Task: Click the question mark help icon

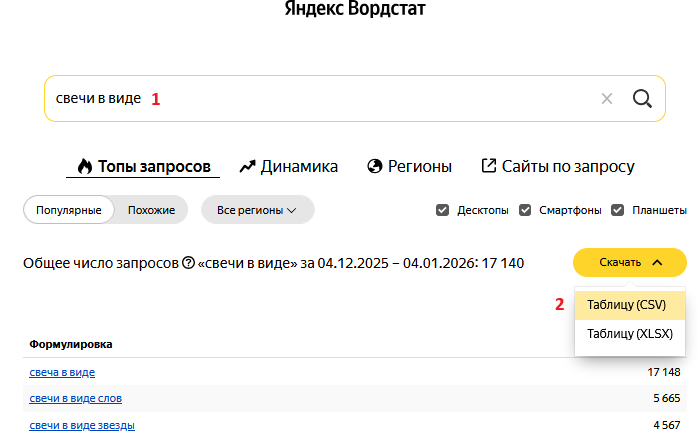Action: [x=189, y=263]
